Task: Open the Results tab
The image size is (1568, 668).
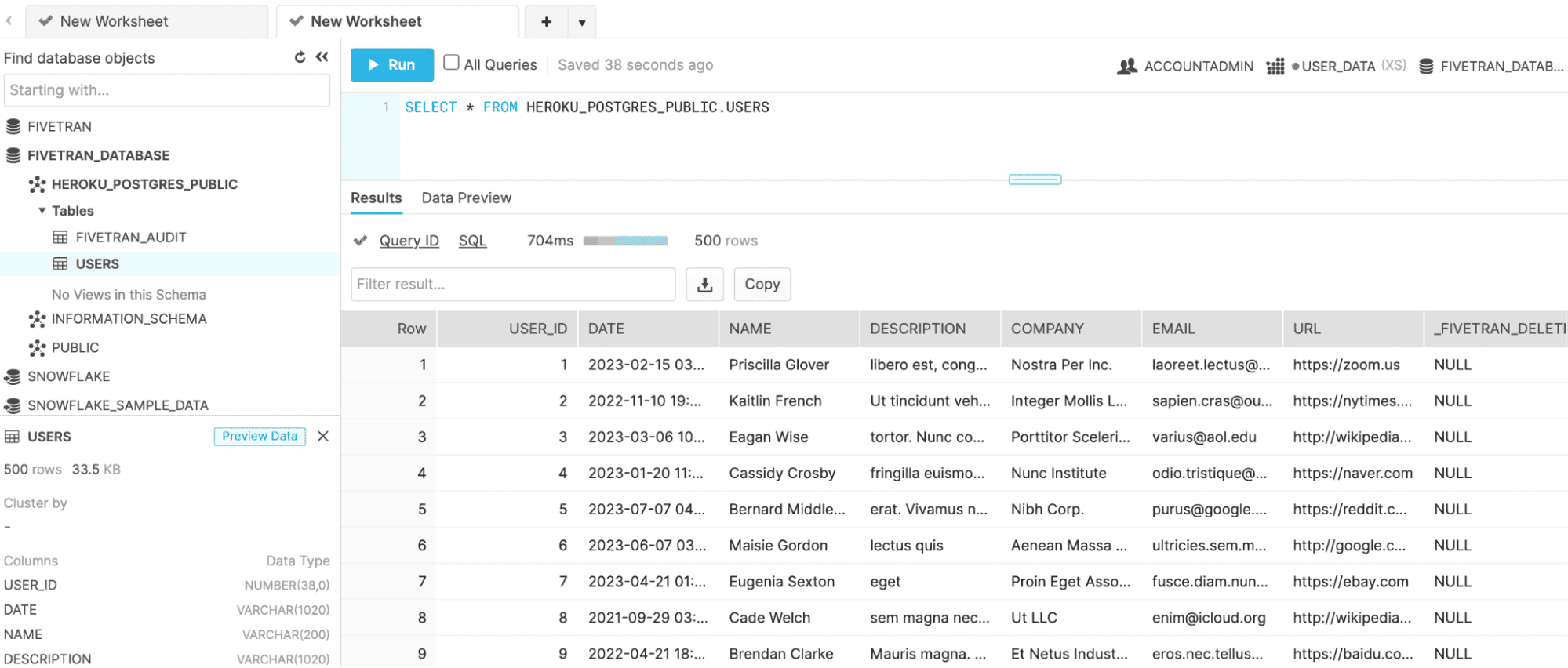Action: (377, 198)
